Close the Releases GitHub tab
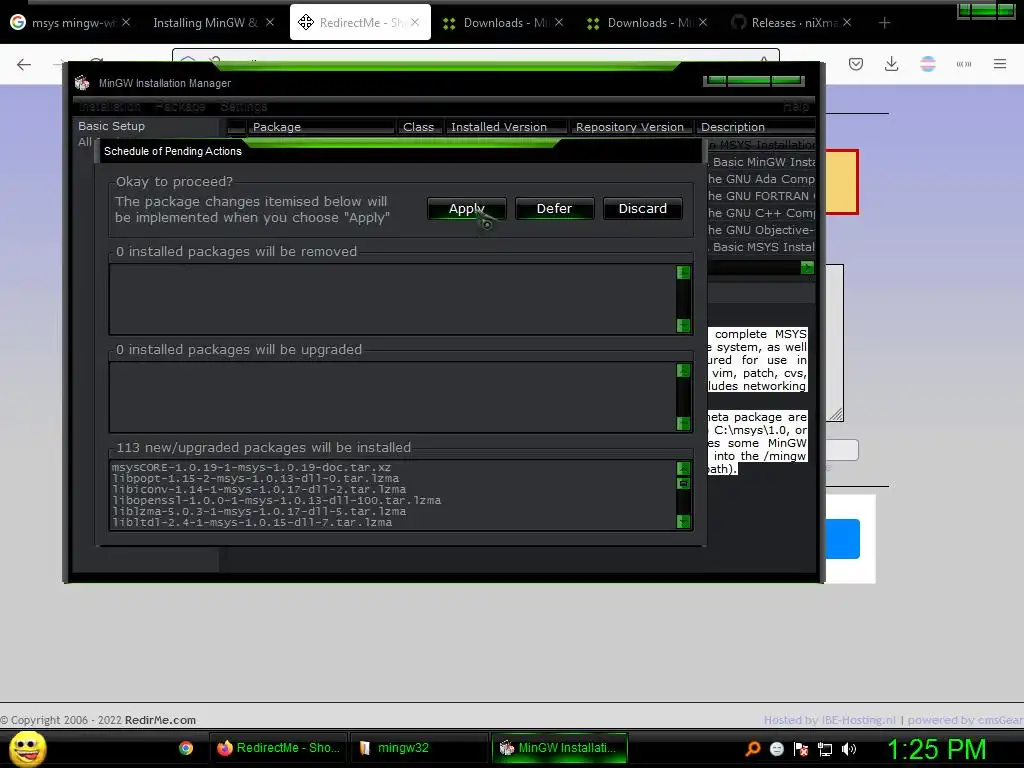This screenshot has height=768, width=1024. click(847, 22)
